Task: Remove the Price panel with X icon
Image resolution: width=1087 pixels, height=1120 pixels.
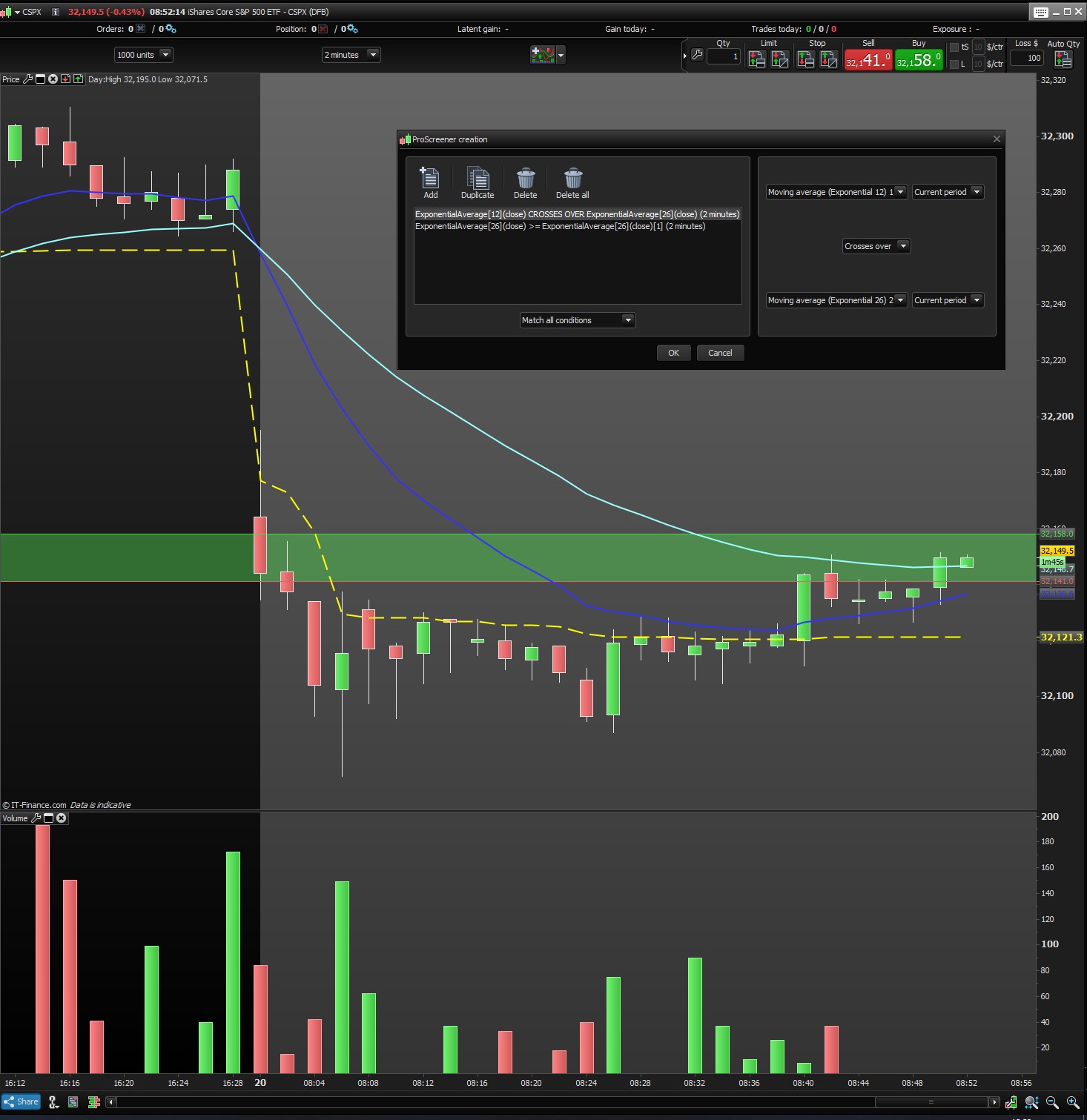Action: (x=53, y=79)
